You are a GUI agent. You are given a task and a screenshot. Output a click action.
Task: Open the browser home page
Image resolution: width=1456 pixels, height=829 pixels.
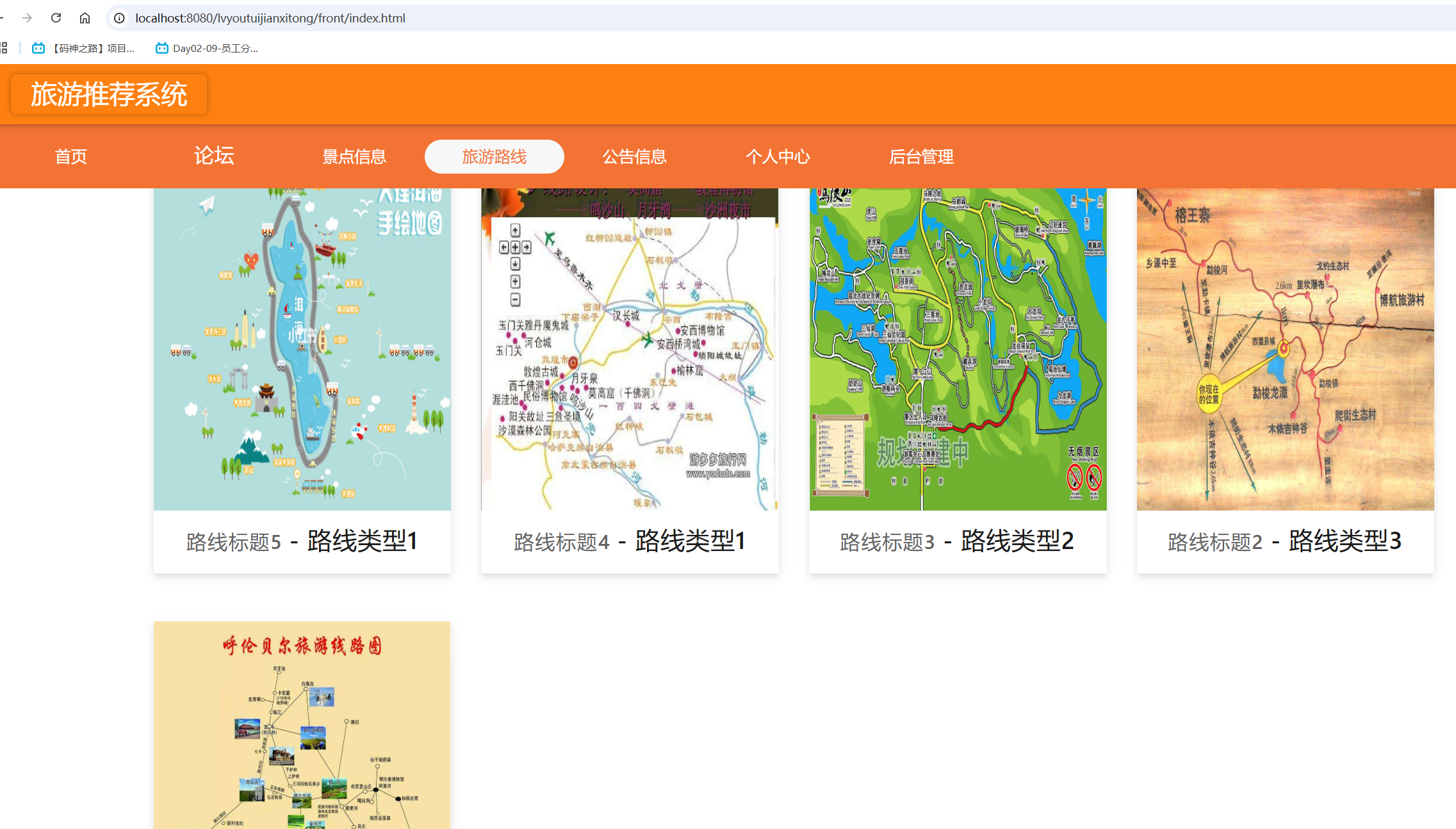(85, 18)
